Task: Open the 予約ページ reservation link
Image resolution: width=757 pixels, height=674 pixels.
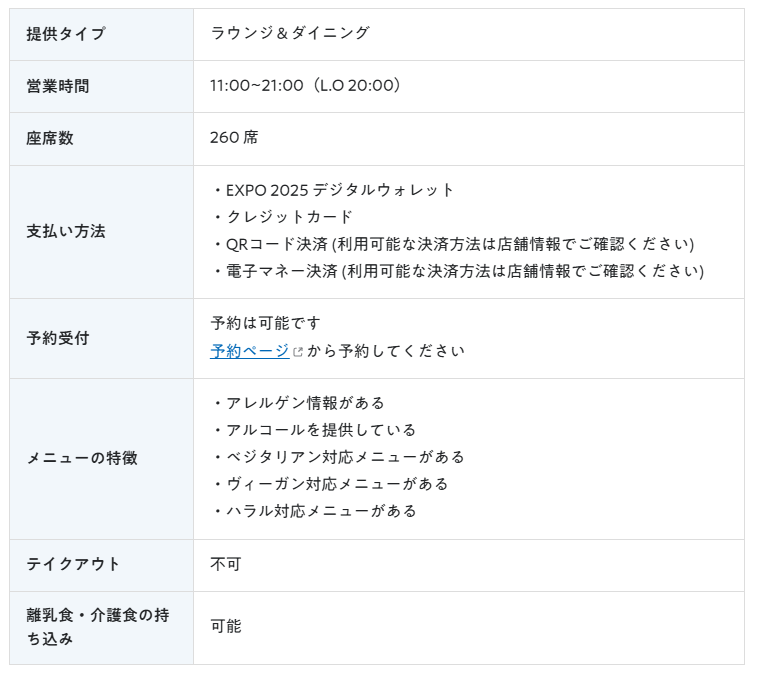Action: click(x=250, y=351)
